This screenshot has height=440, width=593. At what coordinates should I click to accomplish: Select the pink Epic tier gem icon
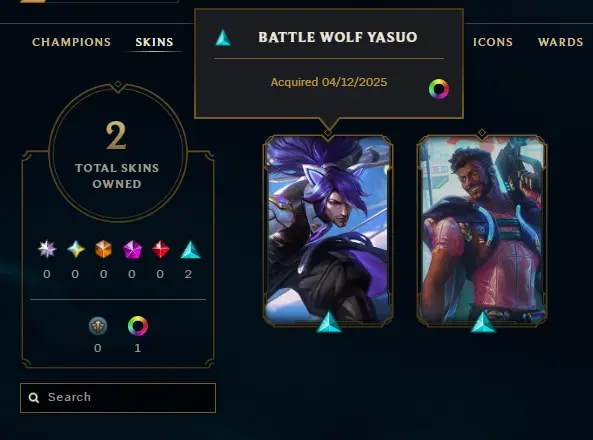[132, 249]
